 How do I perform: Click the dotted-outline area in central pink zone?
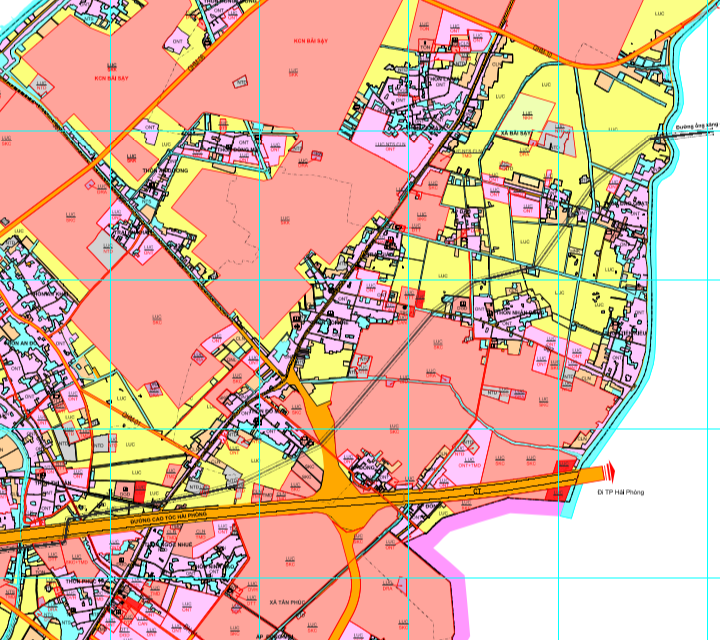point(290,215)
